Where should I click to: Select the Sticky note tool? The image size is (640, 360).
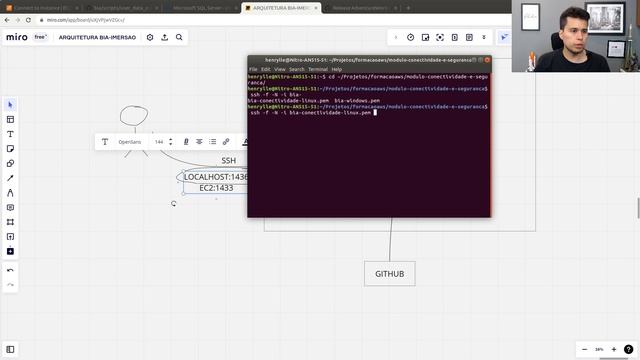(10, 149)
